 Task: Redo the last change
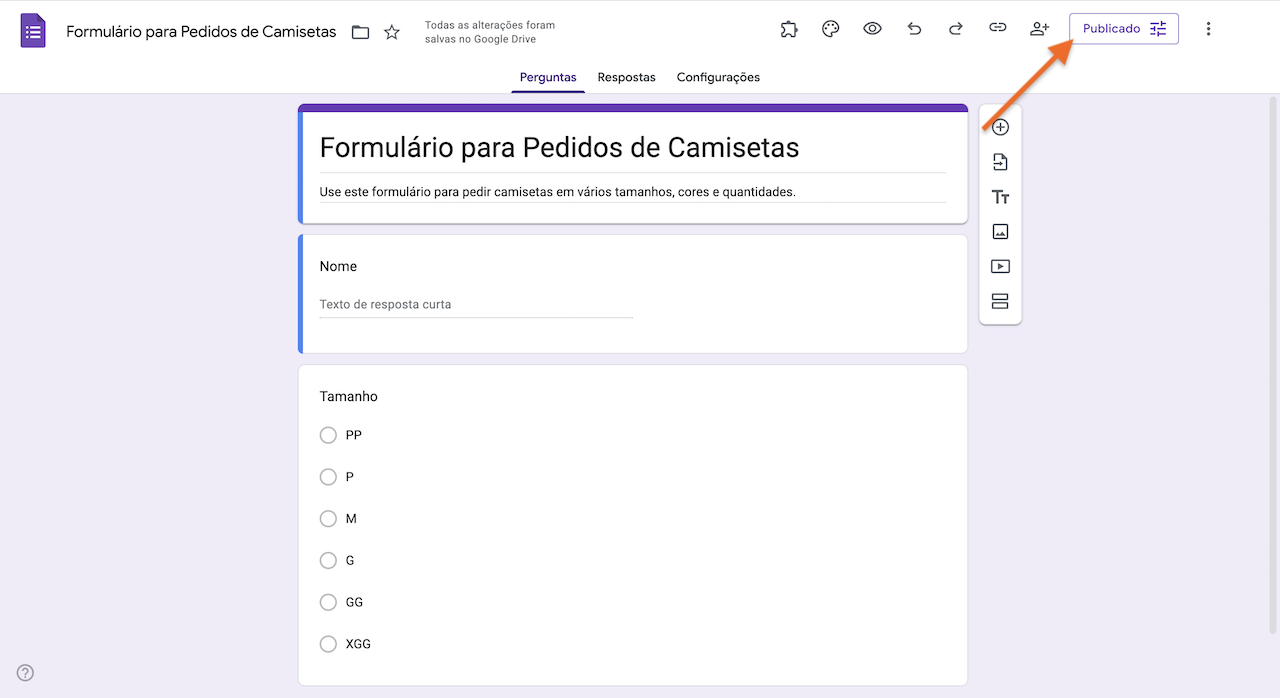[955, 28]
